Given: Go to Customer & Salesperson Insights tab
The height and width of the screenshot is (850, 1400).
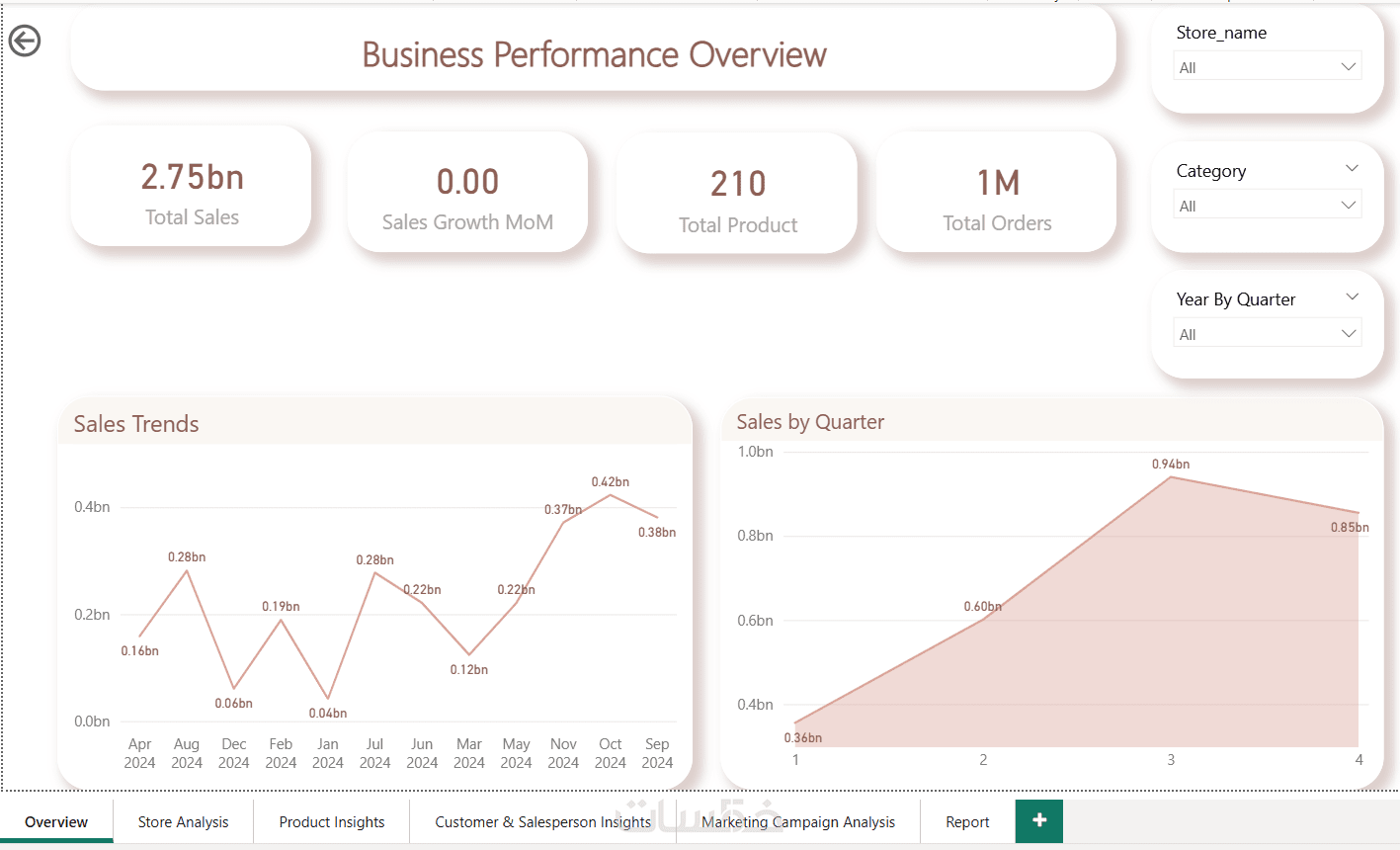Looking at the screenshot, I should pos(542,822).
